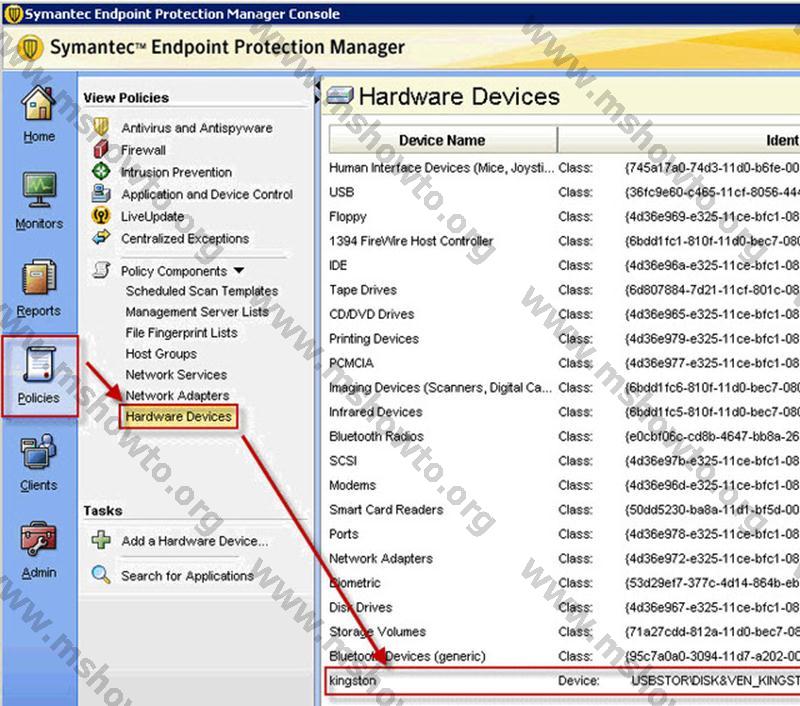Select the Printing Devices row
This screenshot has width=800, height=706.
(x=563, y=339)
